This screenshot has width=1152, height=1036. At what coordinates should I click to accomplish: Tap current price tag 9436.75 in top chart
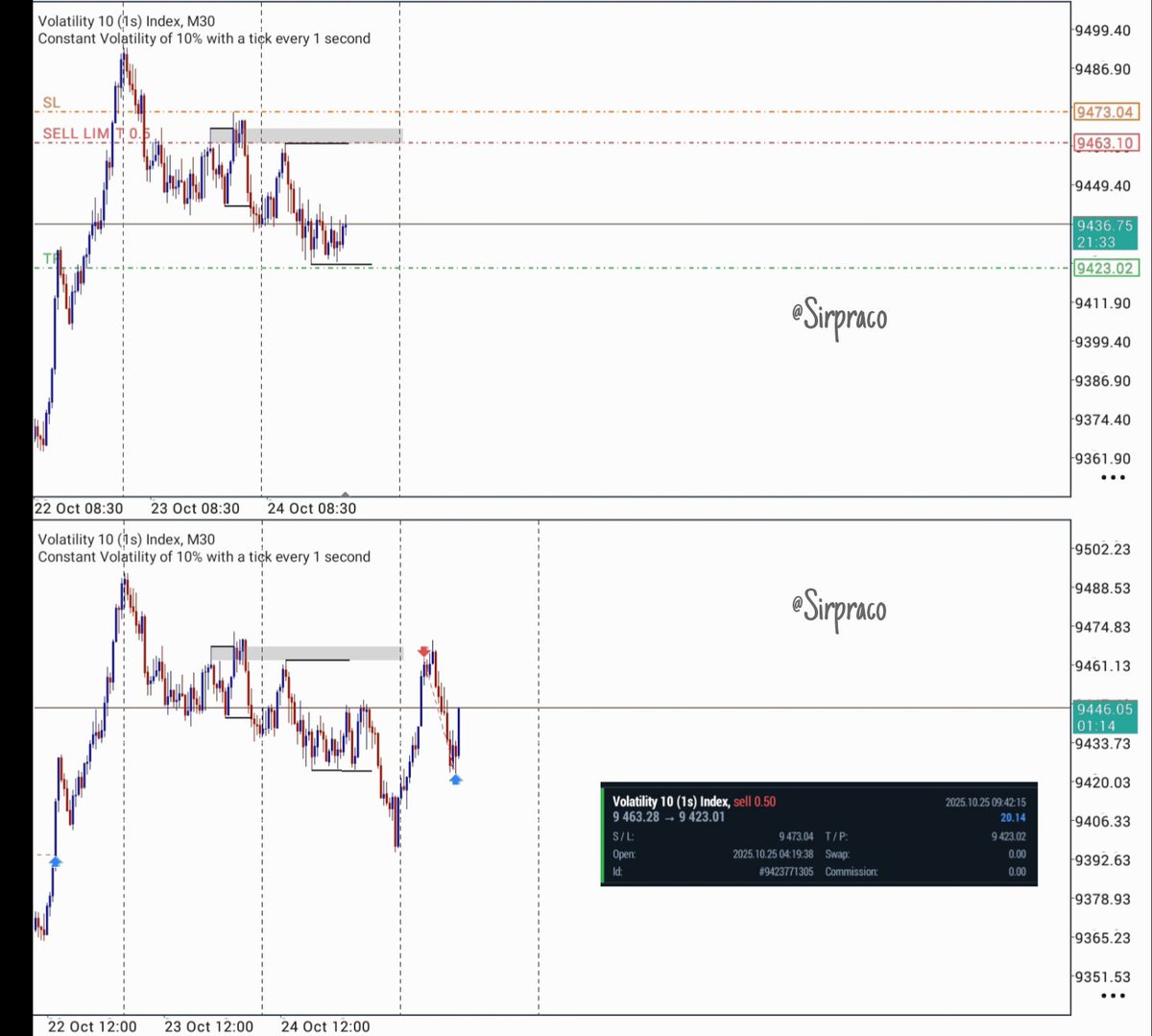(x=1104, y=233)
